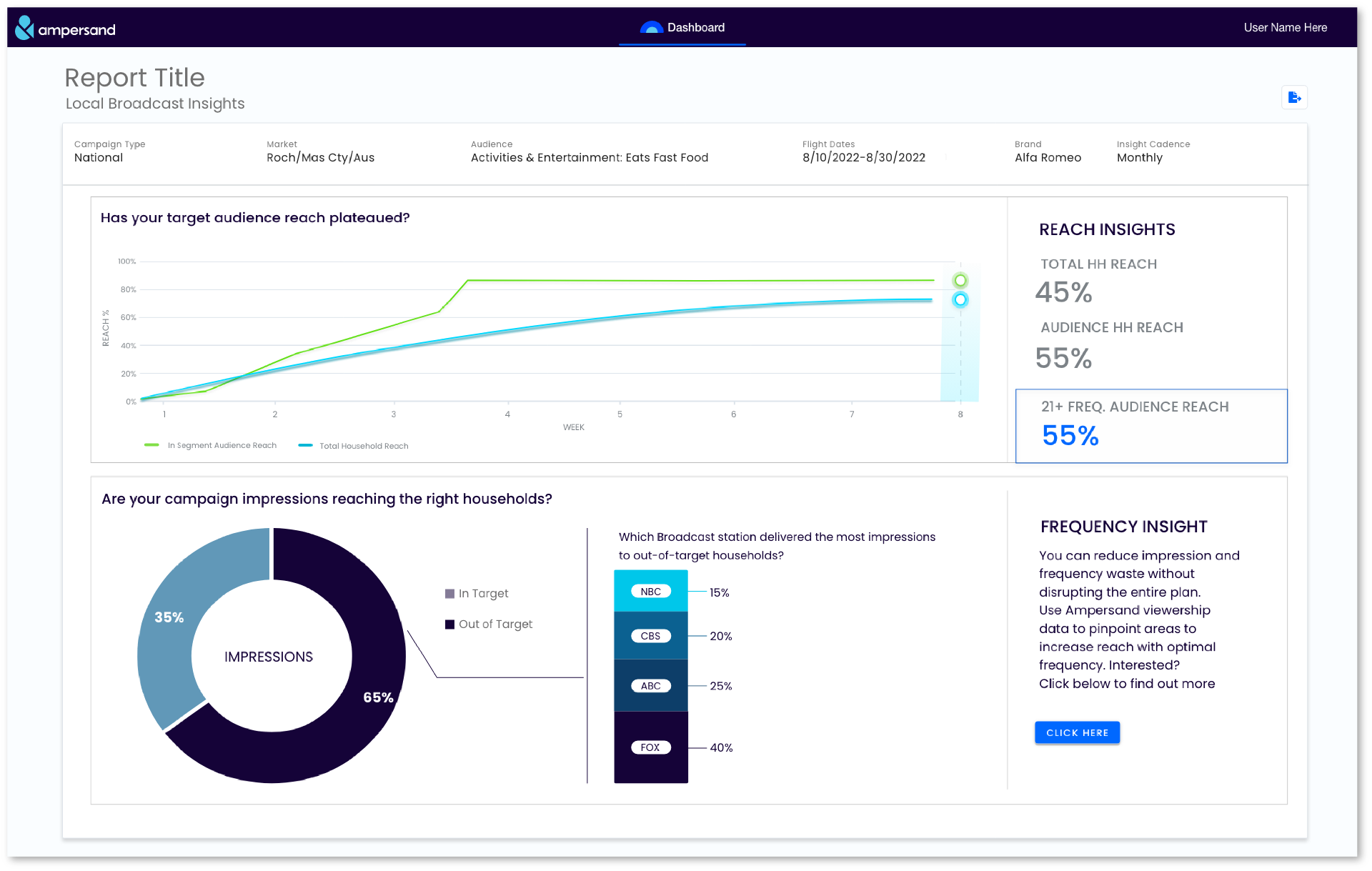Click the 21+ Freq. Audience Reach card

click(1151, 426)
